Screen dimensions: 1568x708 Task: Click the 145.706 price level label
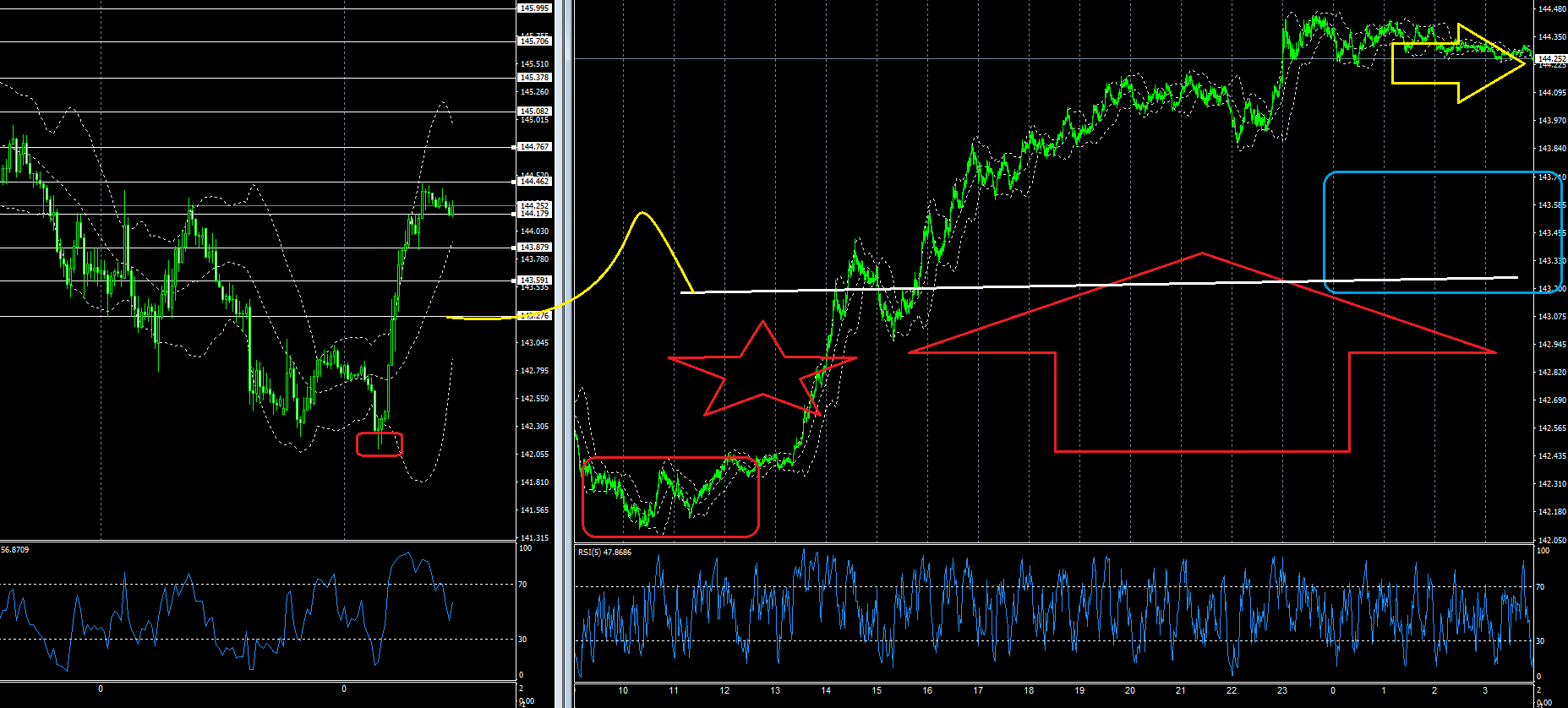(534, 41)
